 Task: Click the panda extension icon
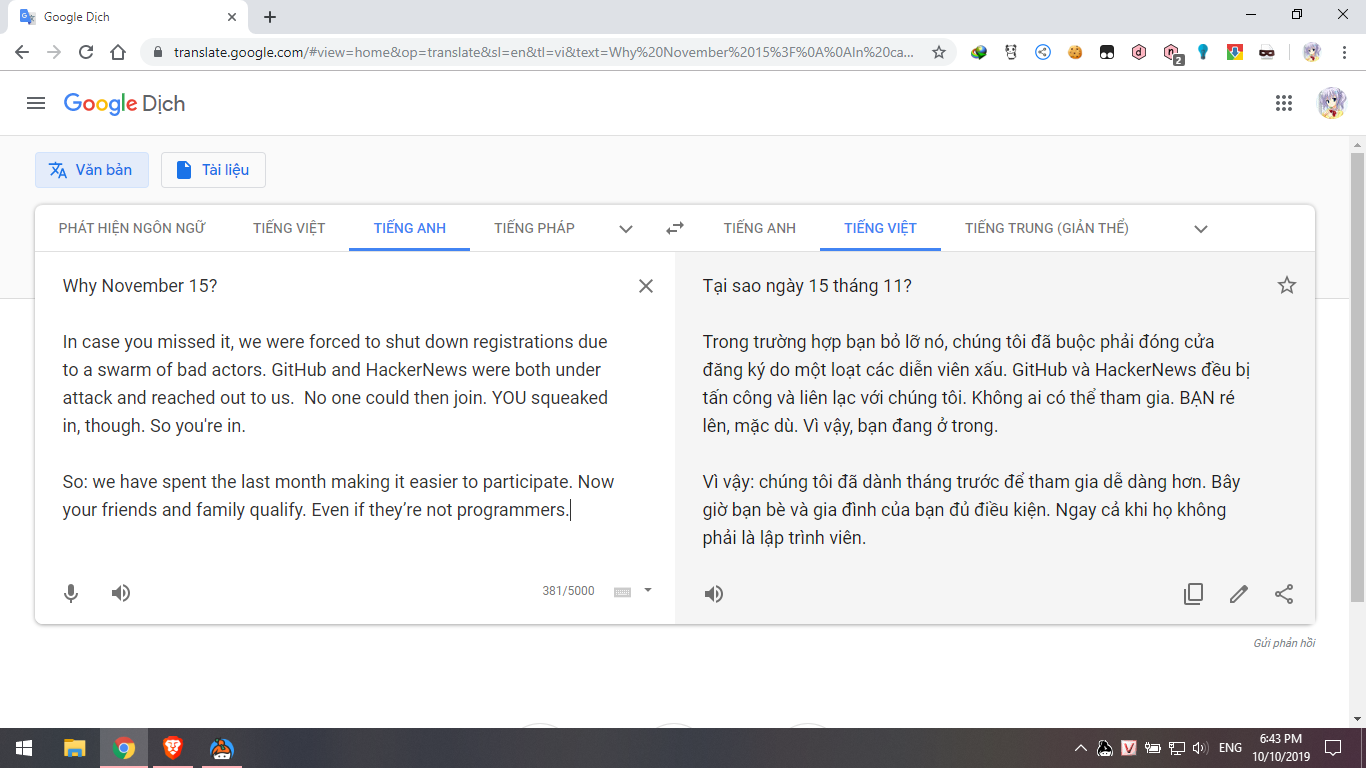pos(1011,52)
